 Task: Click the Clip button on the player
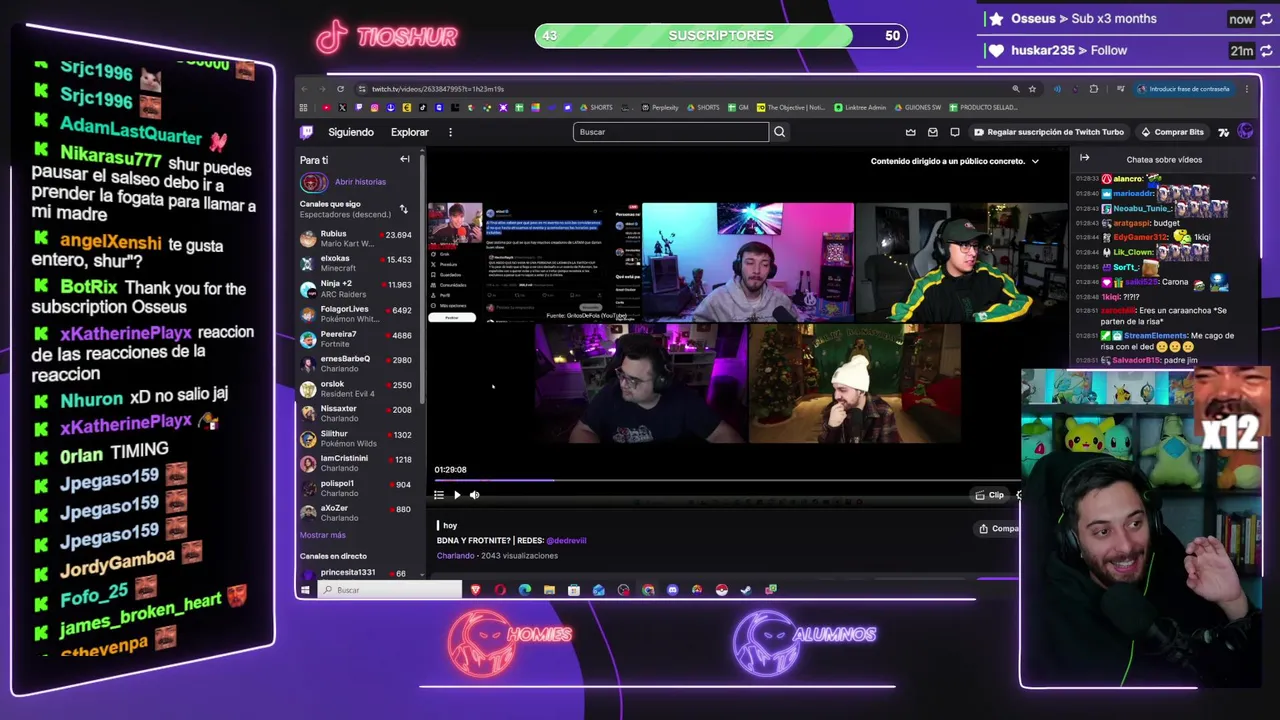[990, 495]
